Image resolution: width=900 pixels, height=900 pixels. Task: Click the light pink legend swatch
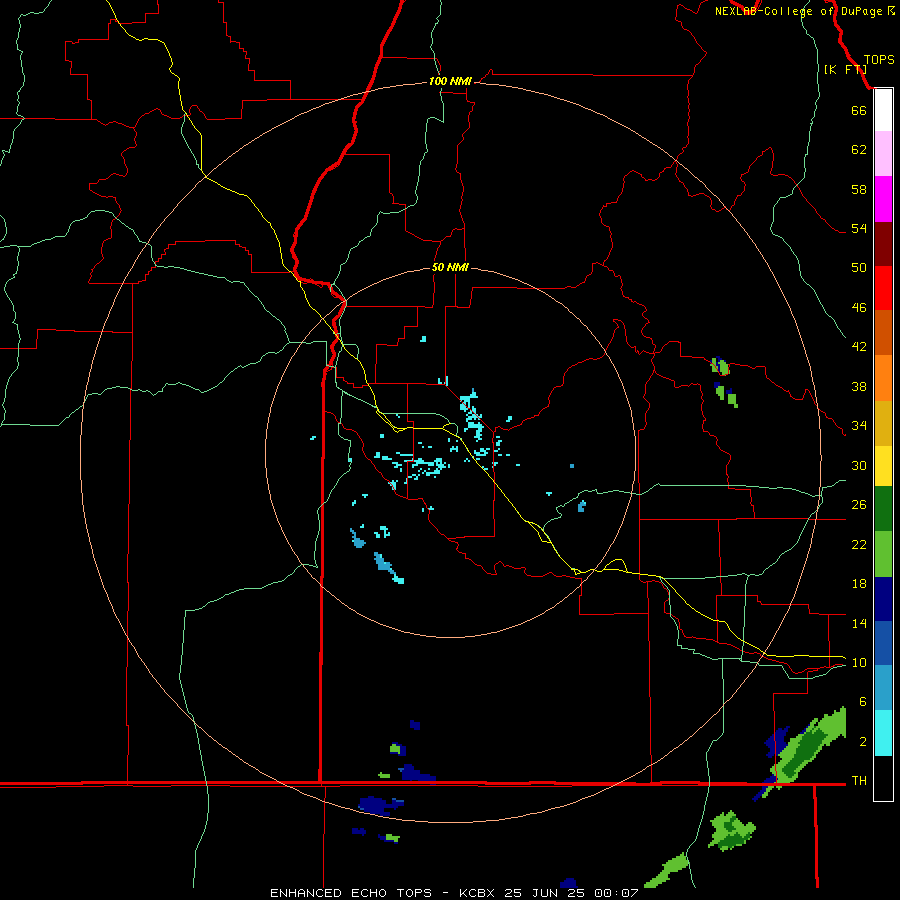[x=883, y=154]
